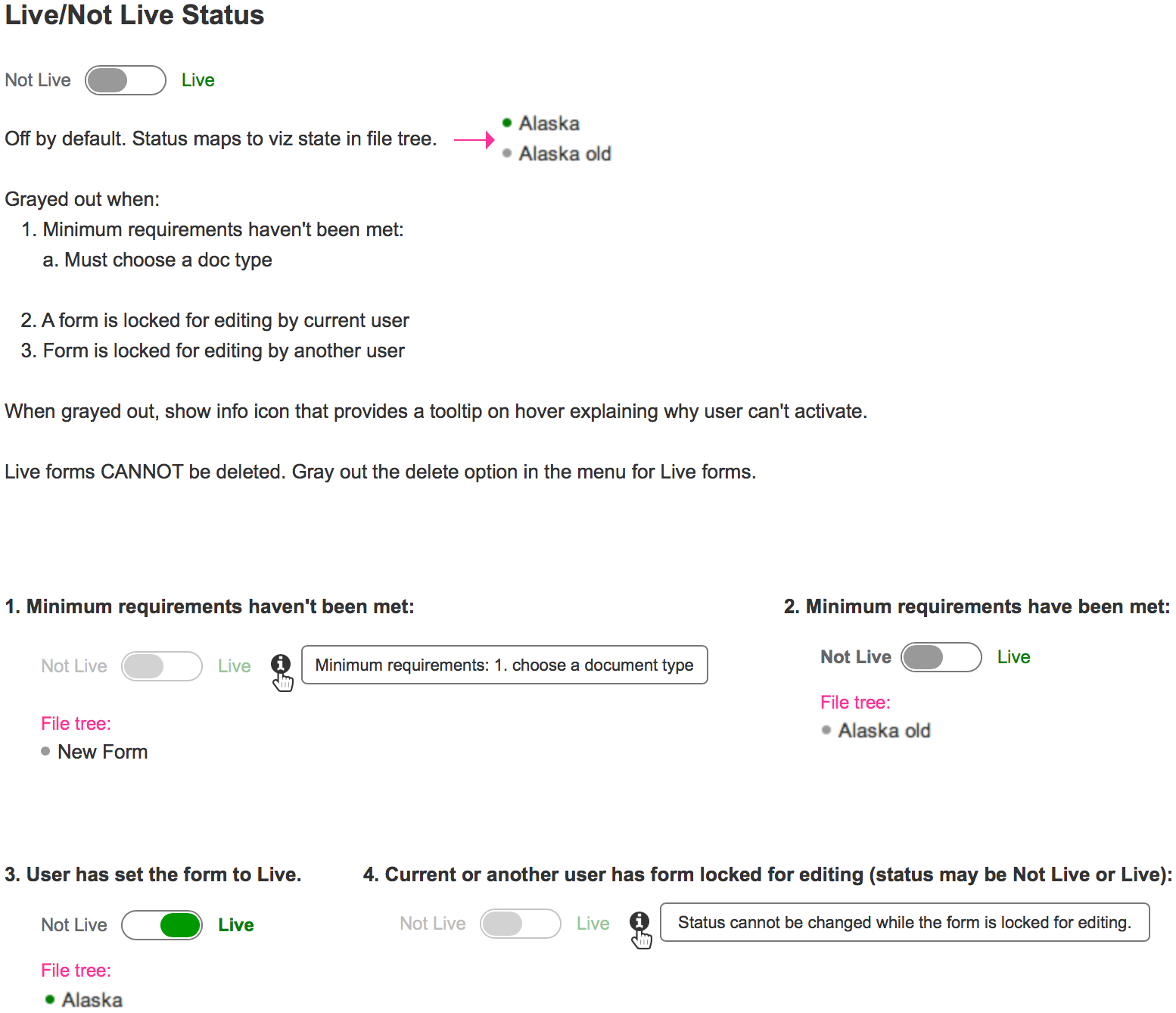Toggle switch under 'requirements have been met'
The image size is (1176, 1013).
point(941,657)
